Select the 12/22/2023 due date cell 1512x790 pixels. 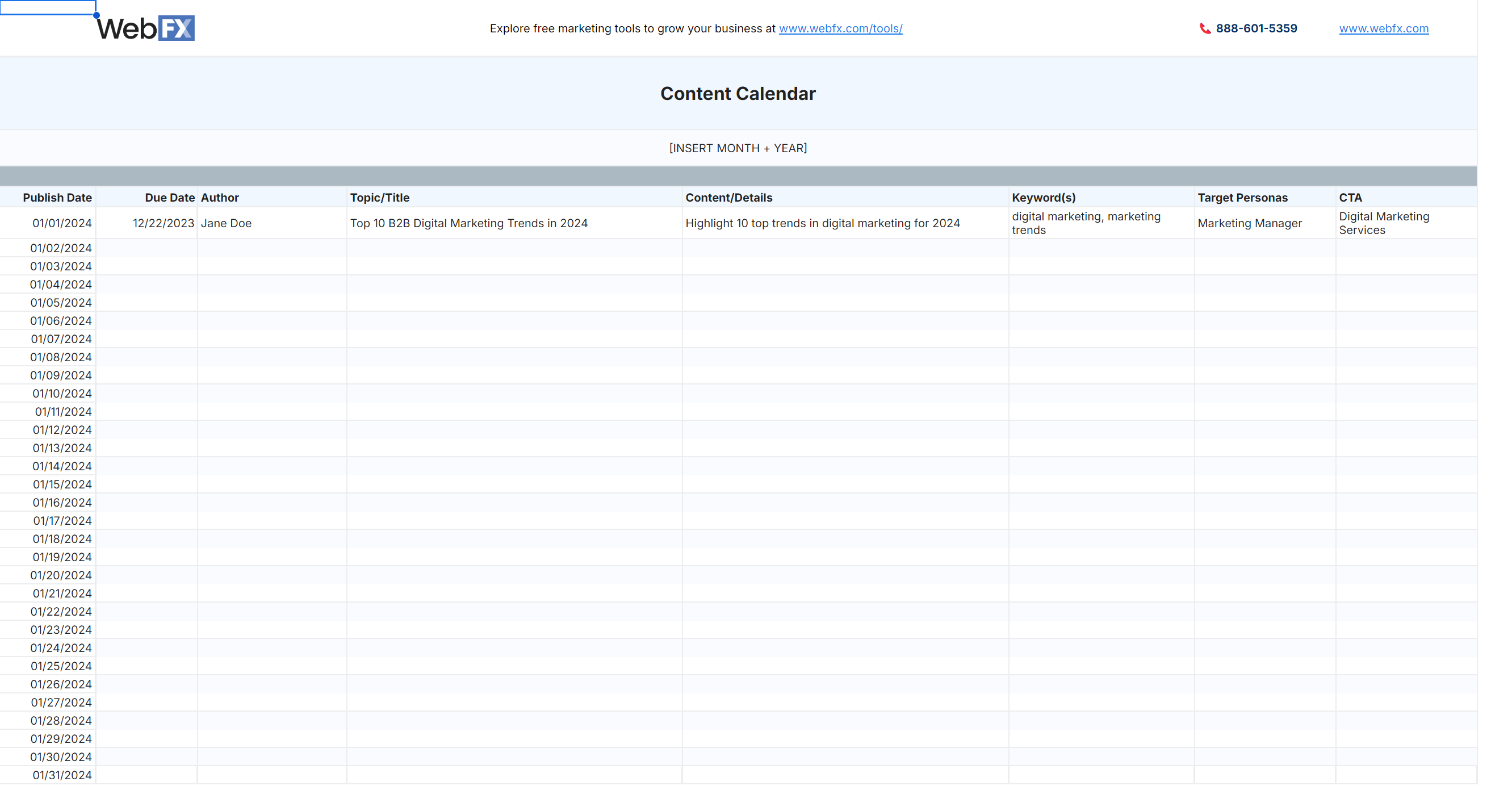pos(146,223)
